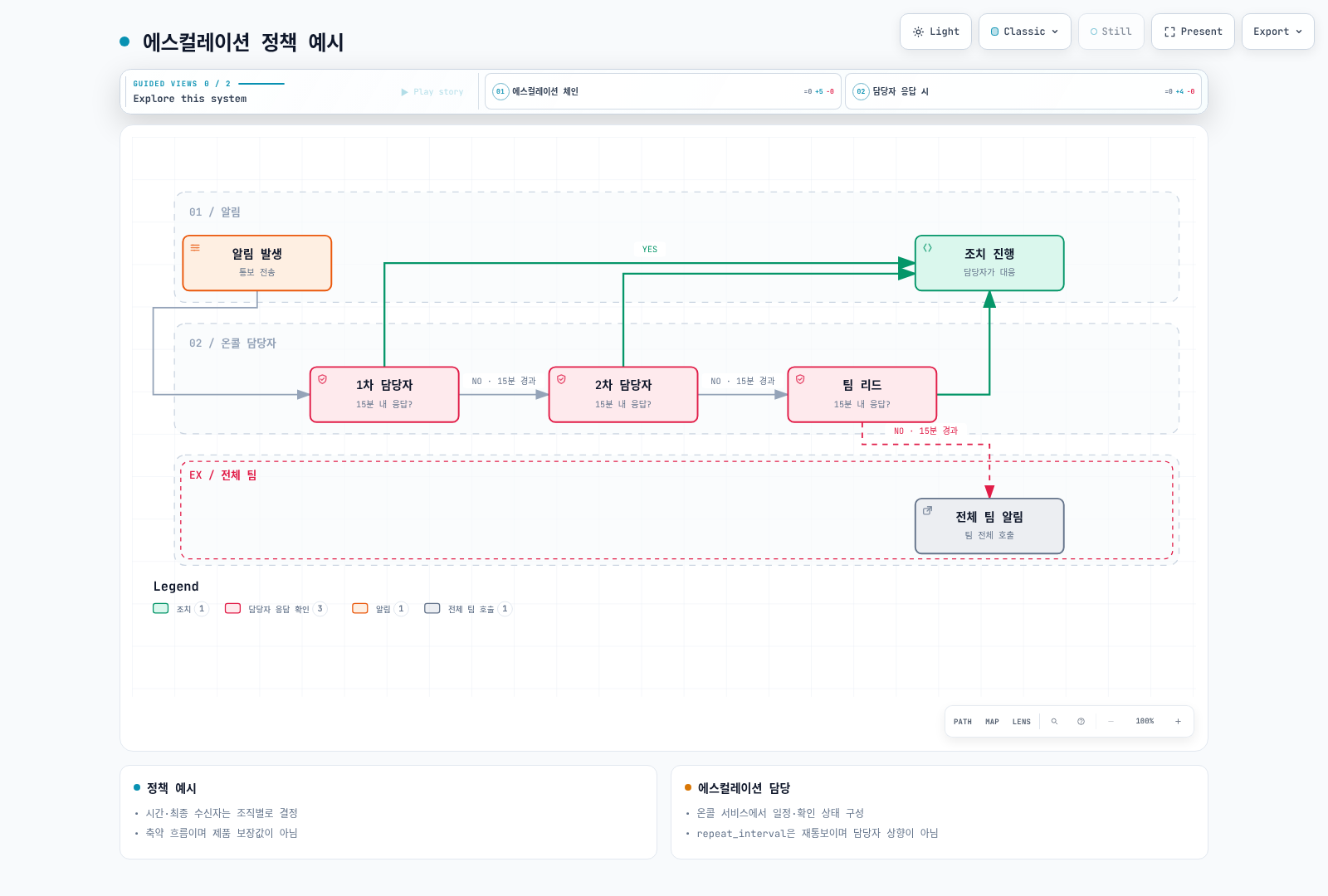Click the fullscreen icon in Present button
The height and width of the screenshot is (896, 1328).
[x=1169, y=32]
